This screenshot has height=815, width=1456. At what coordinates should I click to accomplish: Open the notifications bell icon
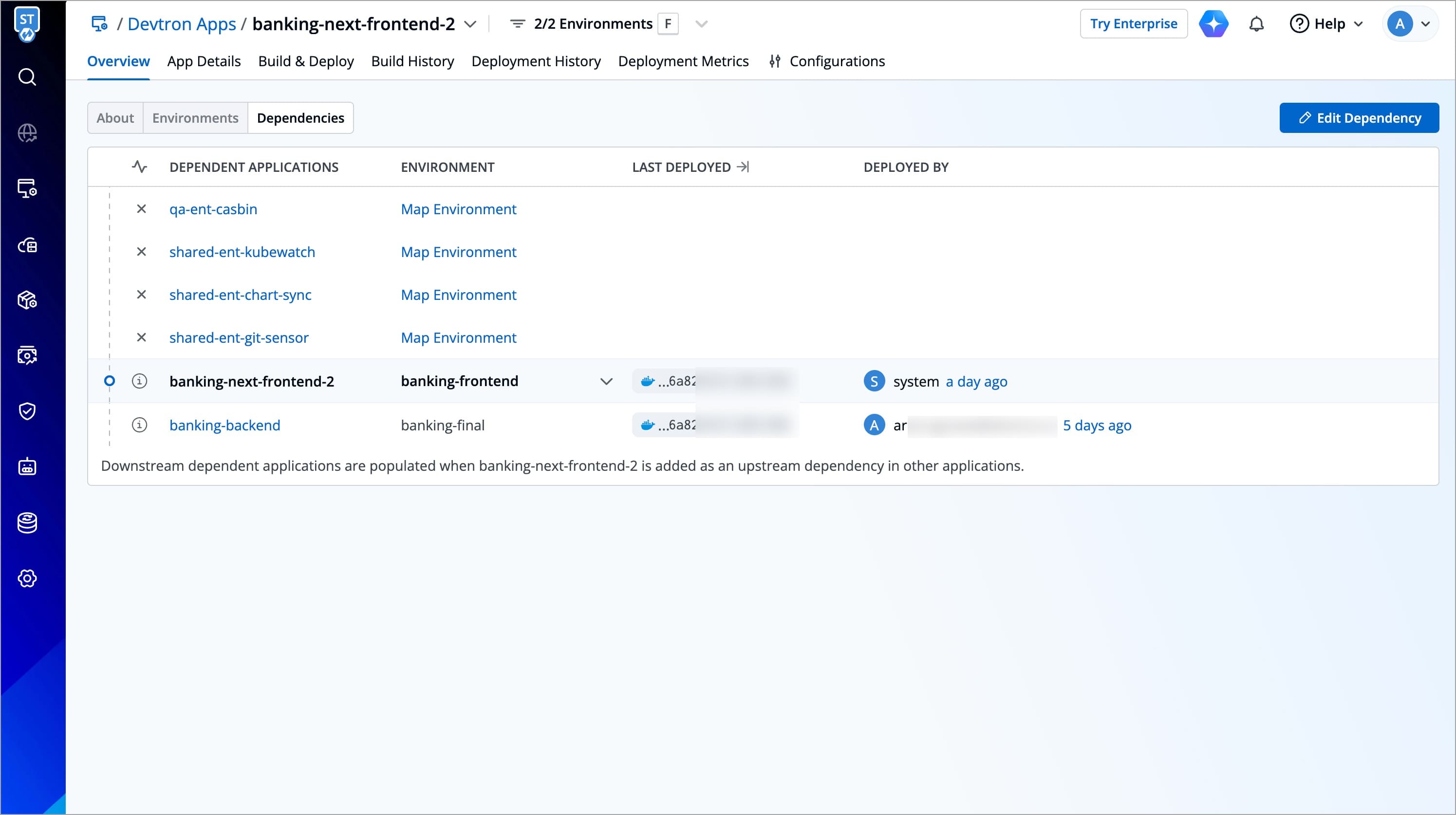(1256, 24)
